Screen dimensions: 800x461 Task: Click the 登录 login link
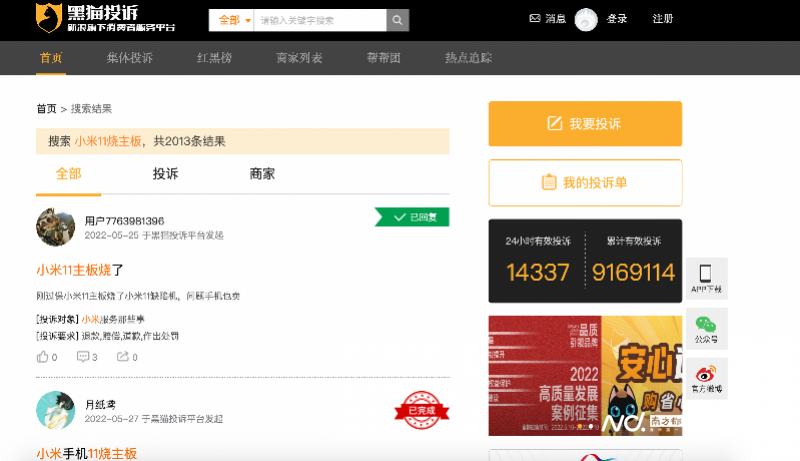point(616,19)
